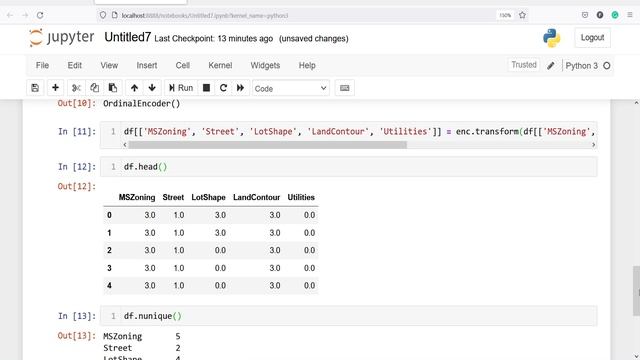Open the browser hamburger menu
This screenshot has height=360, width=640.
coord(630,15)
